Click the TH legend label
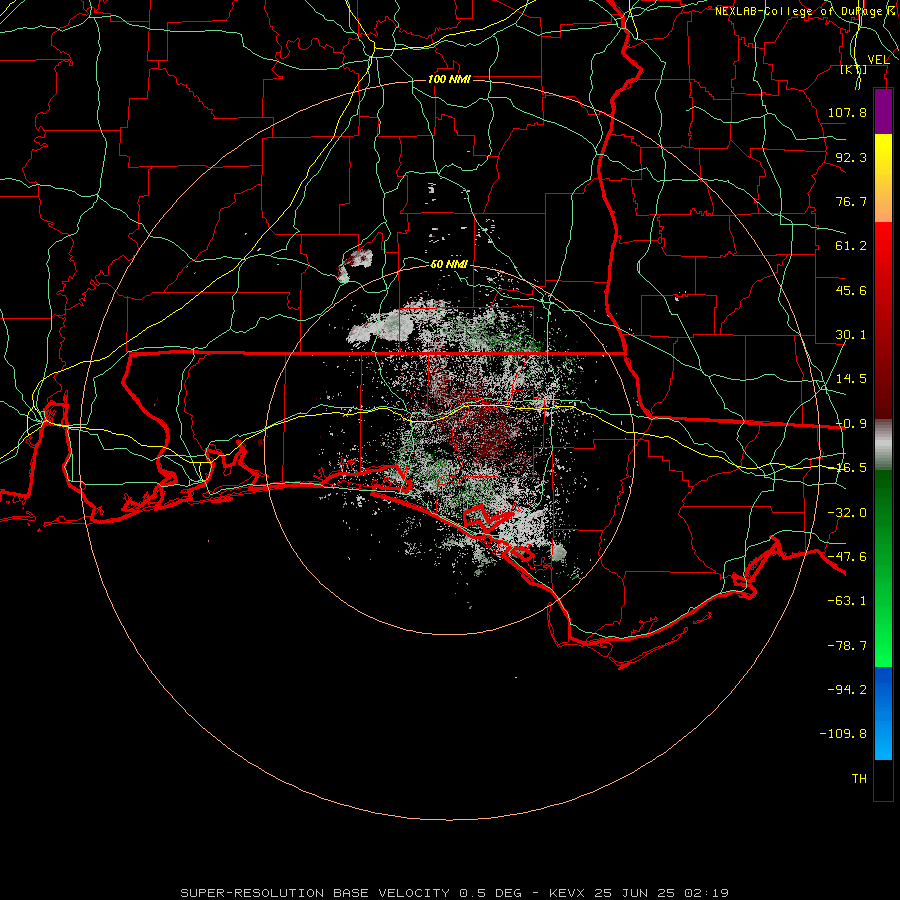900x900 pixels. tap(859, 779)
